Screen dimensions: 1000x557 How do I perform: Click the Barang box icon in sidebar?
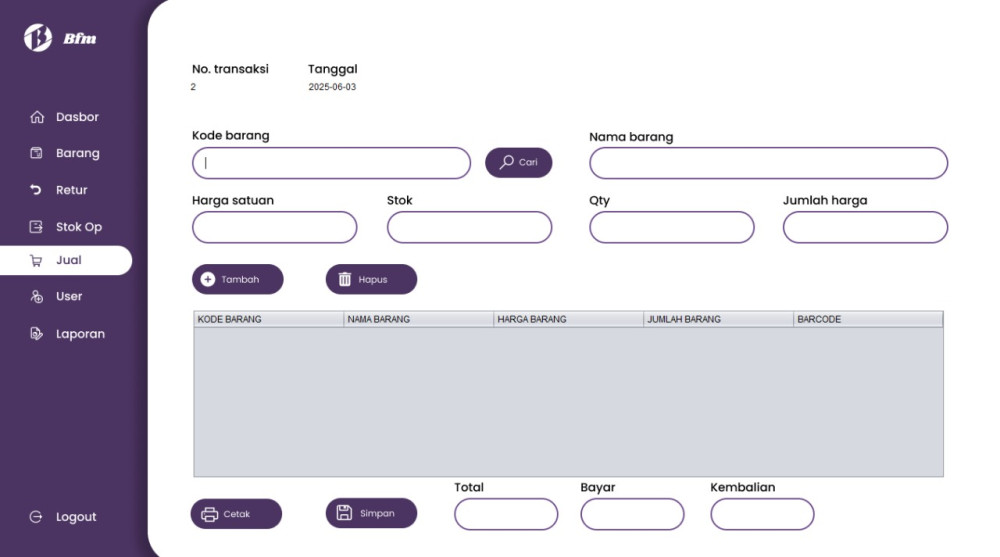pyautogui.click(x=36, y=153)
